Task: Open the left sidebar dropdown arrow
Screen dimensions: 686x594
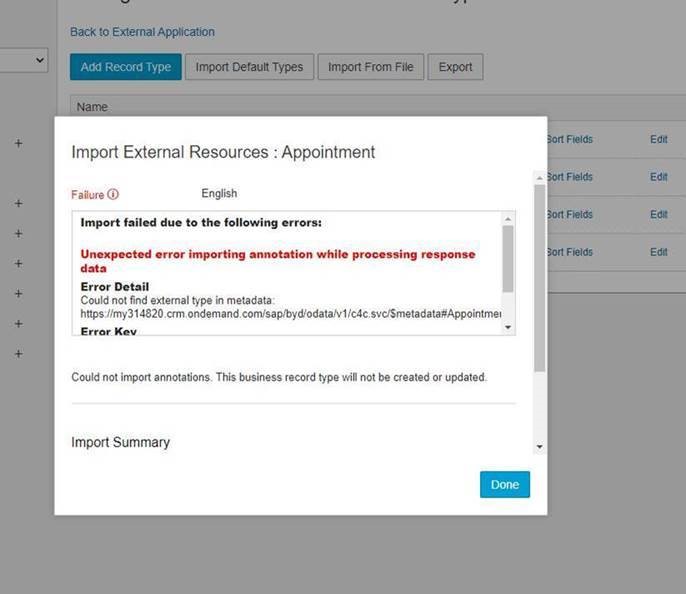Action: [x=39, y=60]
